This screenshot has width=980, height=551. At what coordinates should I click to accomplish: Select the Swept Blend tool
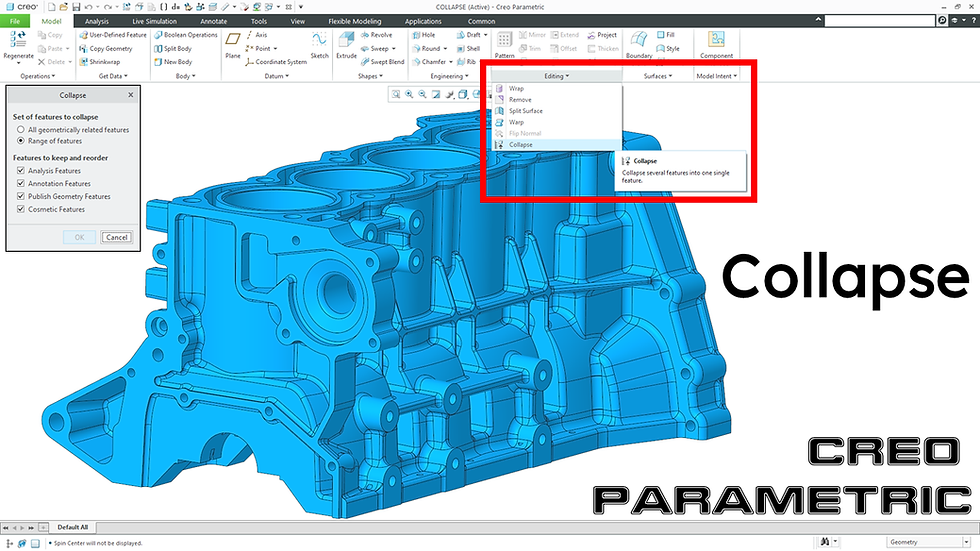coord(382,62)
